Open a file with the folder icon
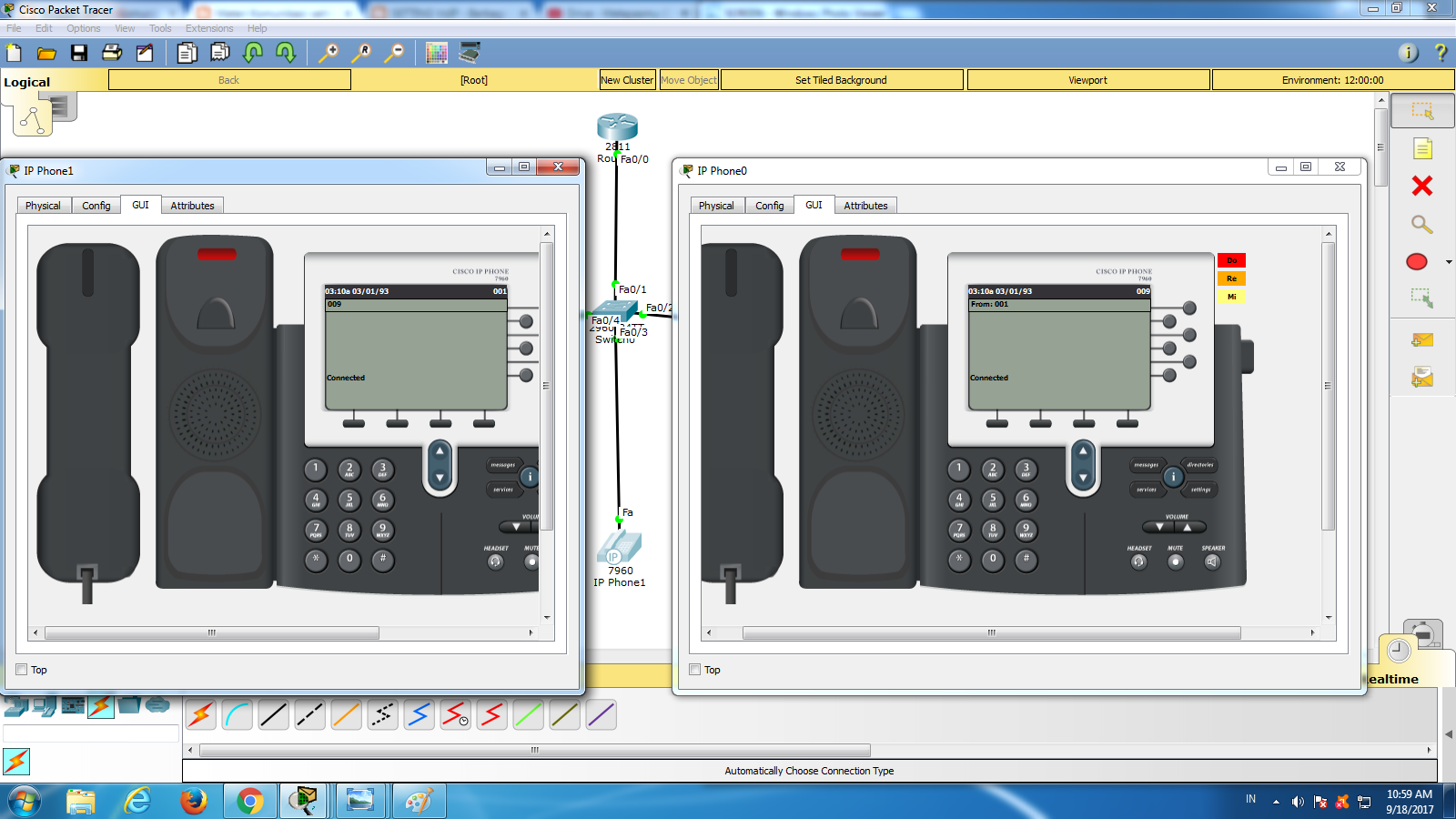The width and height of the screenshot is (1456, 819). (x=46, y=53)
